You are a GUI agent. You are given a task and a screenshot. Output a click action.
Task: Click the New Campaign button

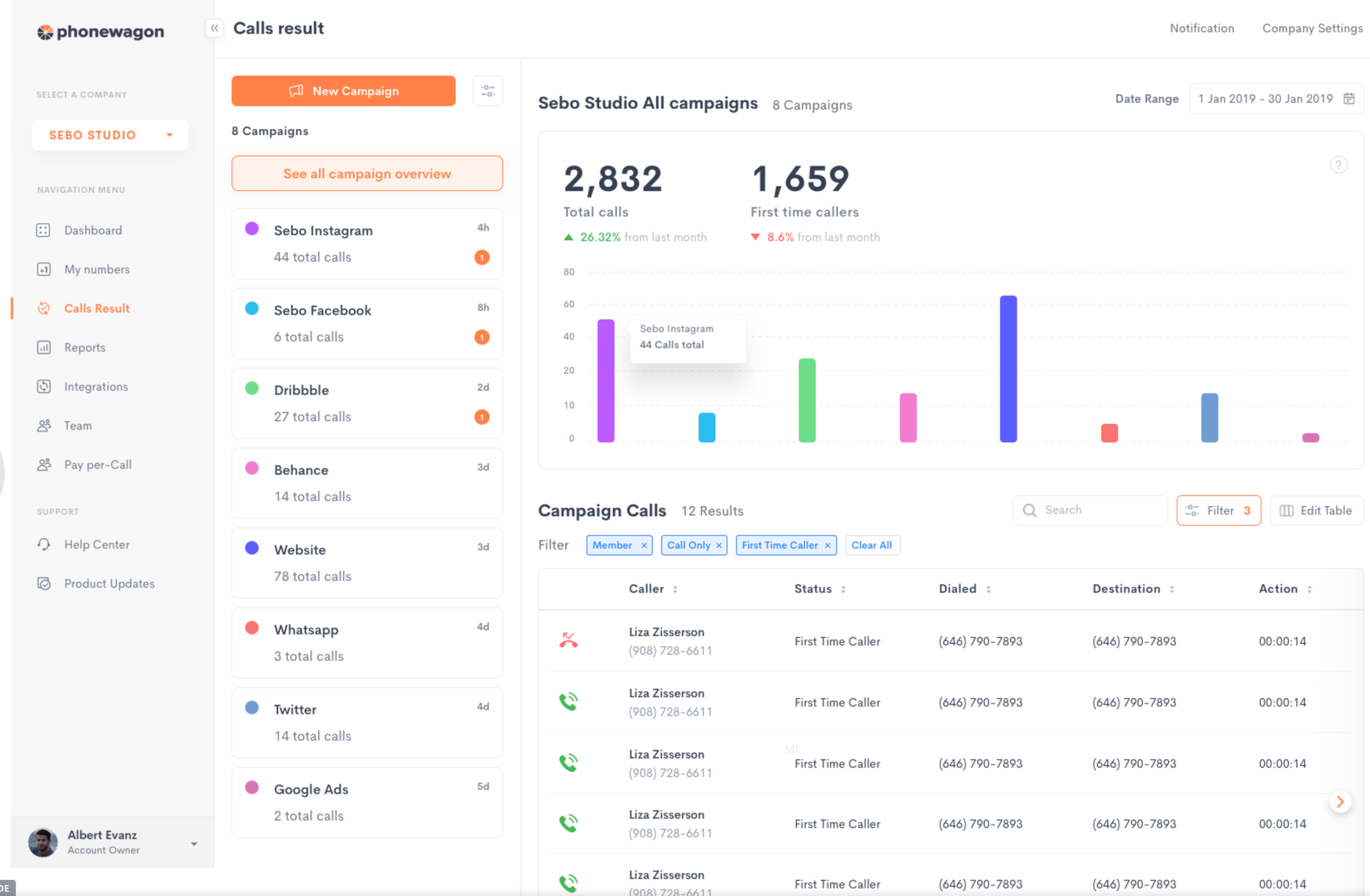tap(343, 91)
